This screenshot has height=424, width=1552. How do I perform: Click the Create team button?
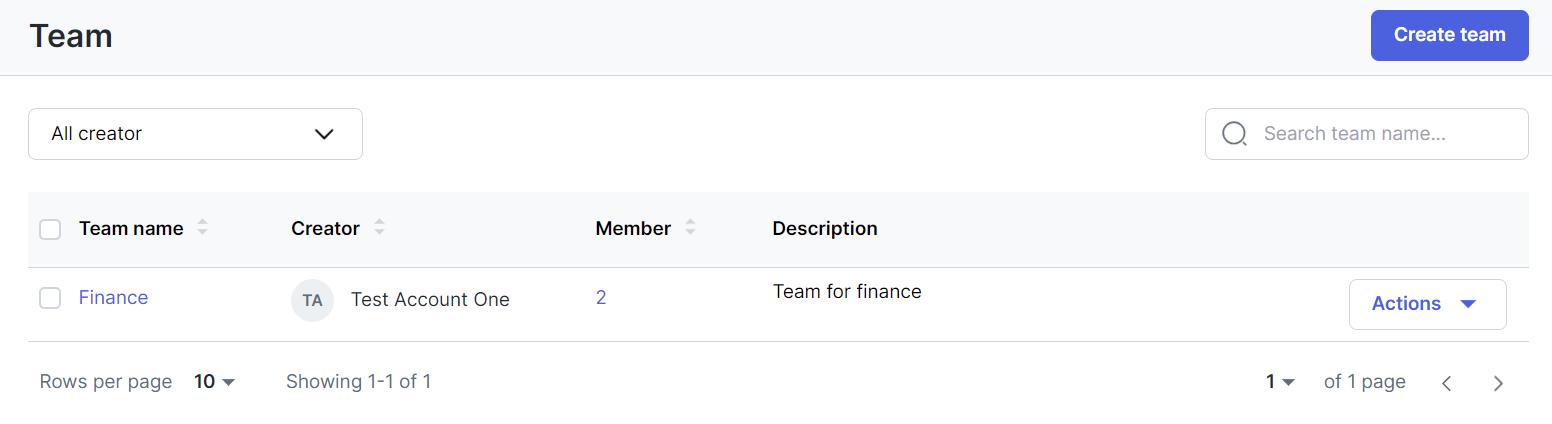click(1449, 35)
